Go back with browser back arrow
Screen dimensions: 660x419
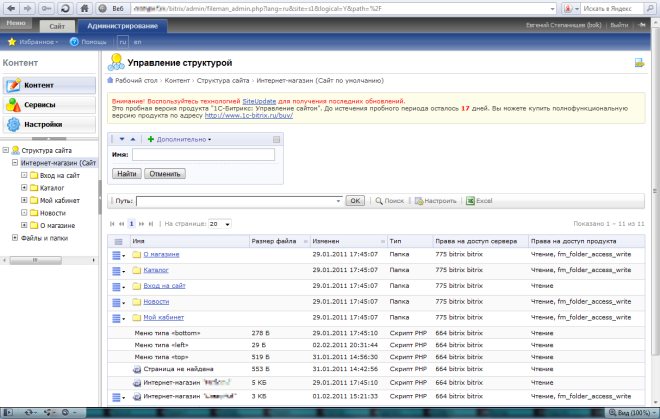(x=11, y=8)
